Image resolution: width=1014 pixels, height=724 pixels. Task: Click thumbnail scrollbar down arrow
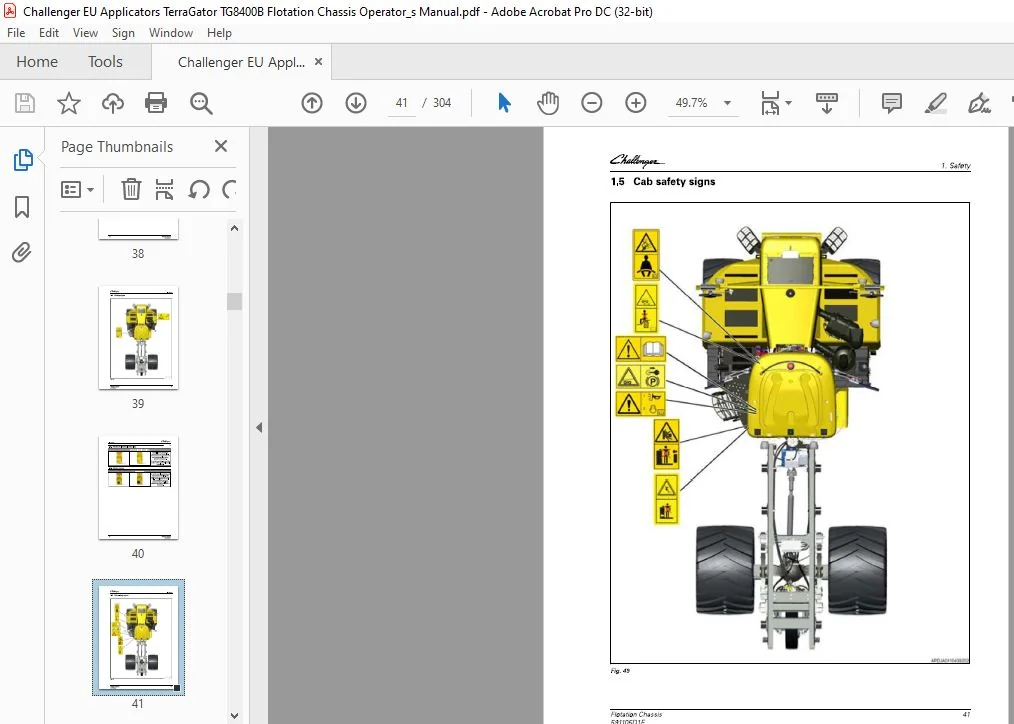click(x=234, y=716)
